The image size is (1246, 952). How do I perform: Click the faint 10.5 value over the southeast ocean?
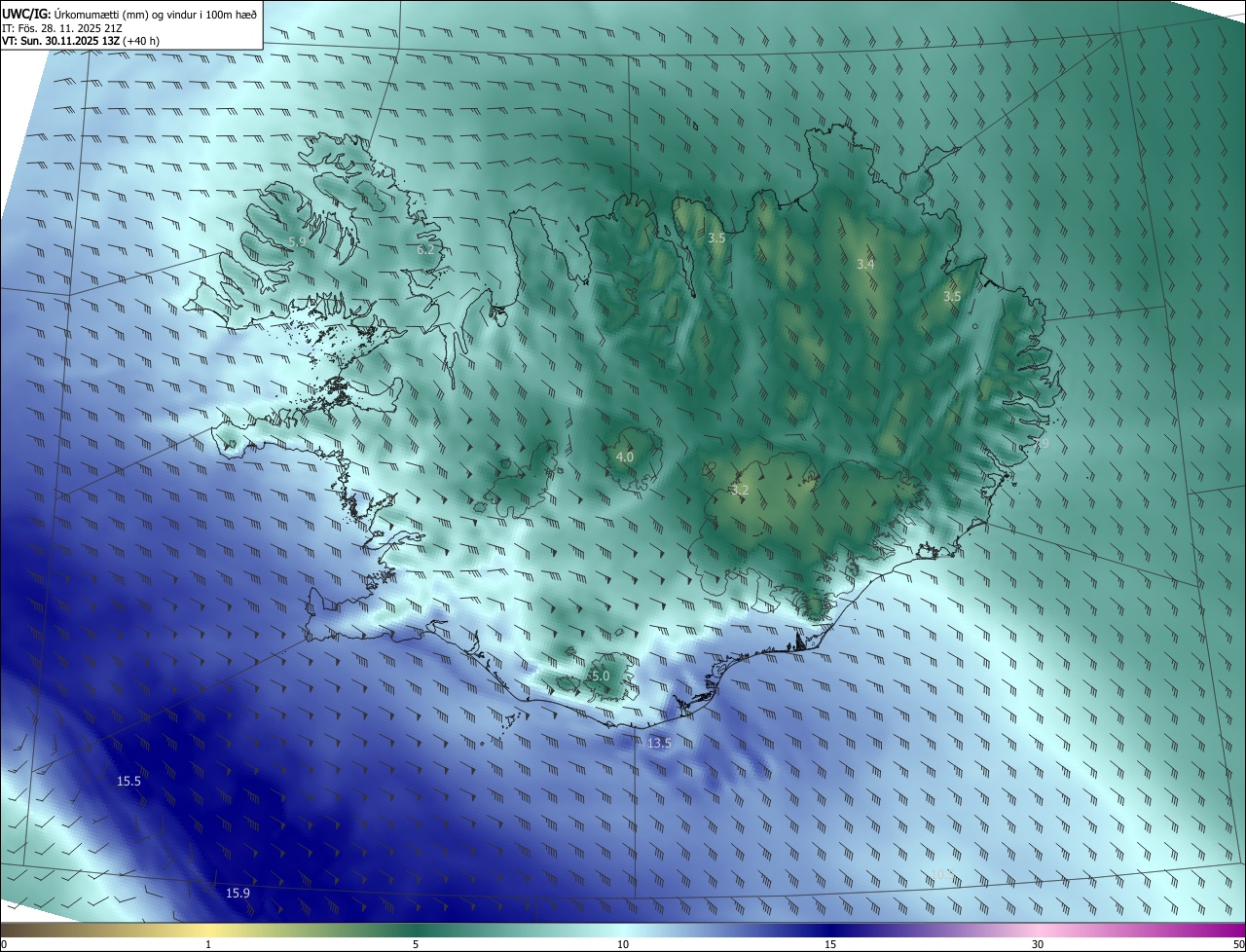tap(942, 875)
